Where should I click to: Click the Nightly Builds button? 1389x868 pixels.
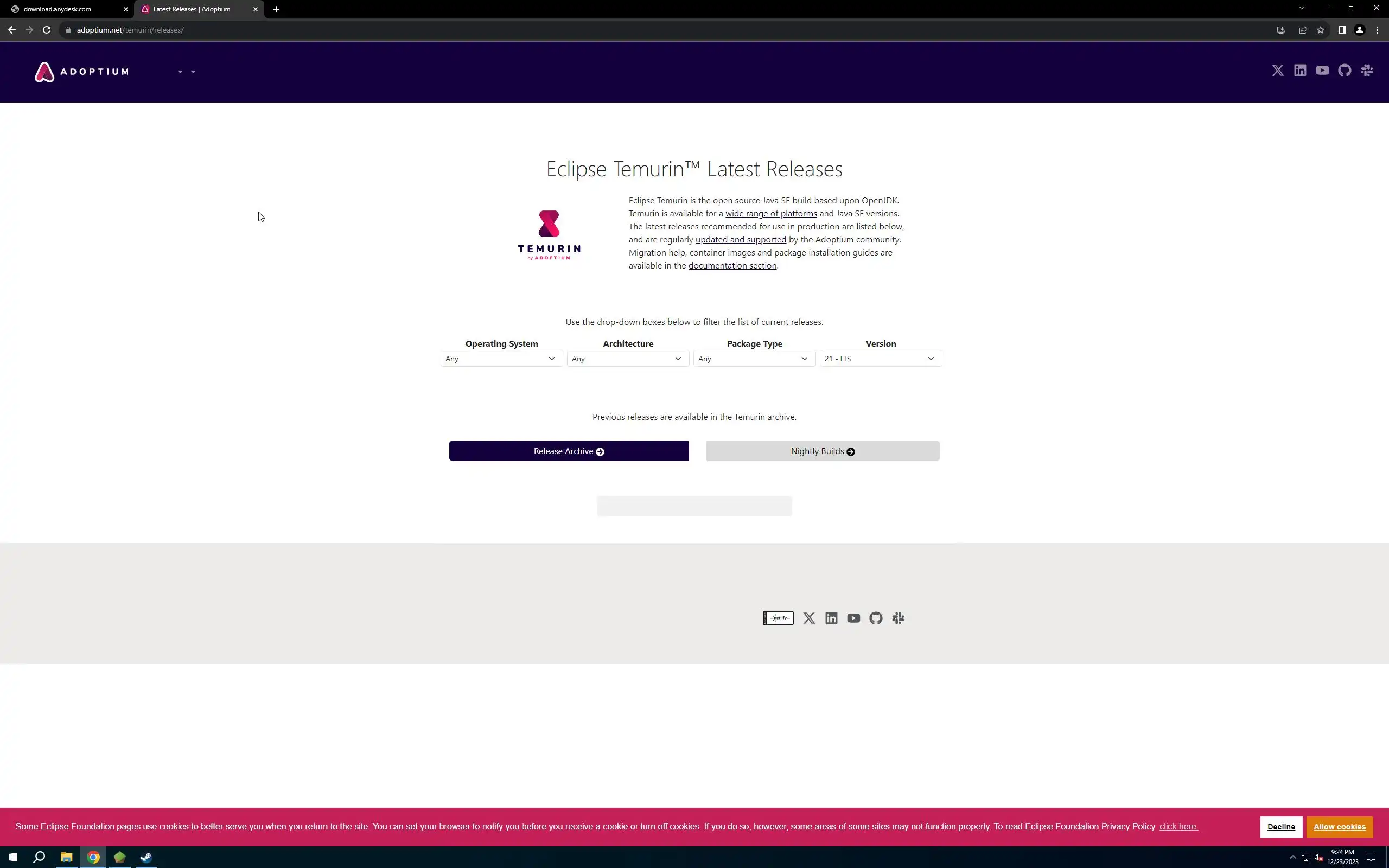pyautogui.click(x=823, y=451)
